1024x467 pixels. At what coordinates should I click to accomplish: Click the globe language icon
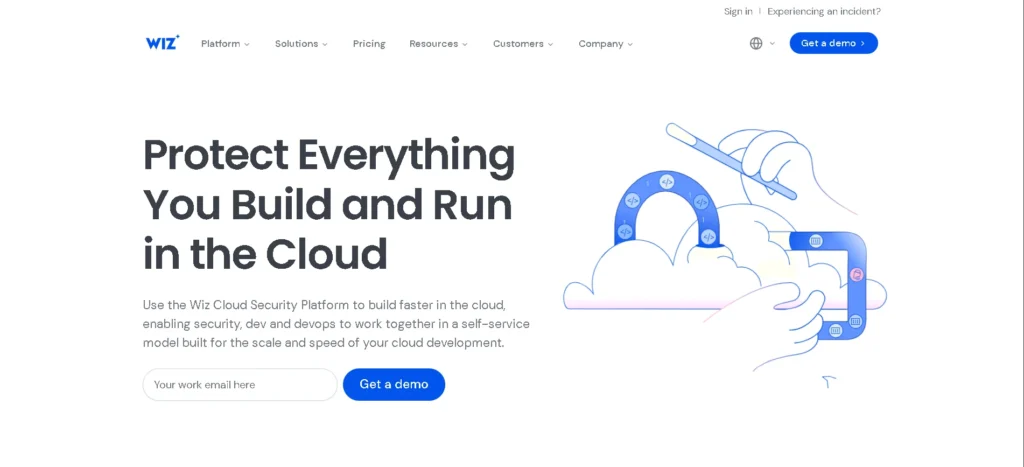pyautogui.click(x=756, y=43)
